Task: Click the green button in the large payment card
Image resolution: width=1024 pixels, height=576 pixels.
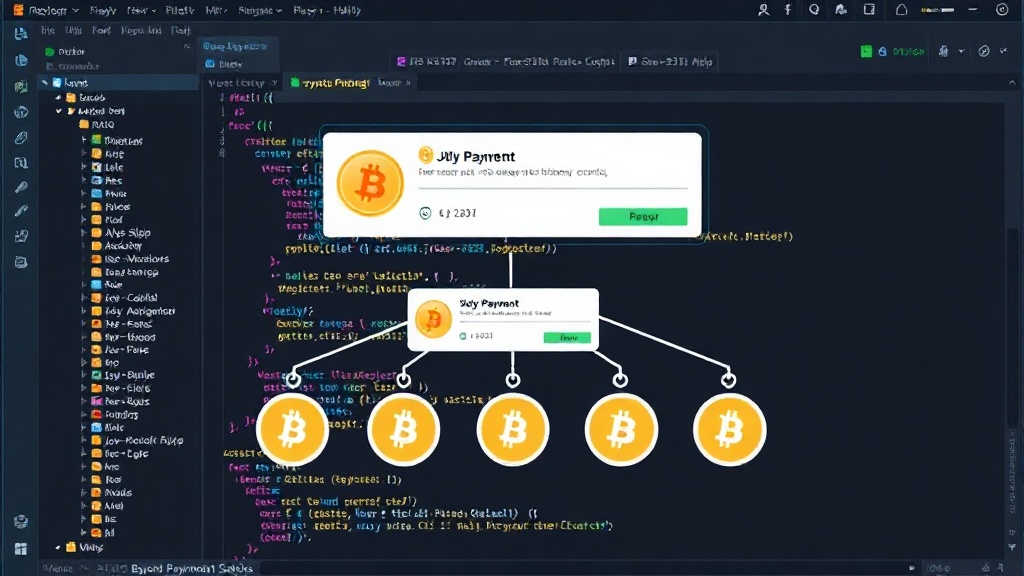Action: [x=643, y=216]
